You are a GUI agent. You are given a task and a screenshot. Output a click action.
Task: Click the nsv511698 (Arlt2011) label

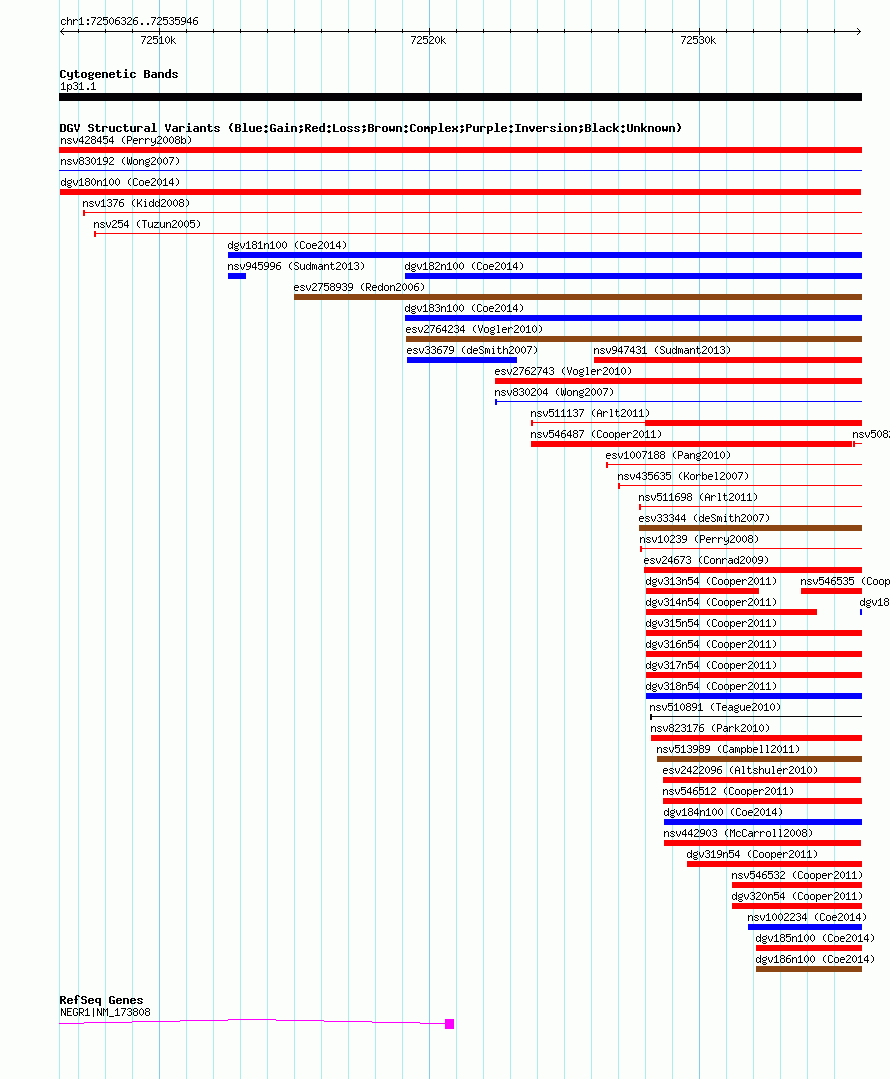tap(698, 497)
